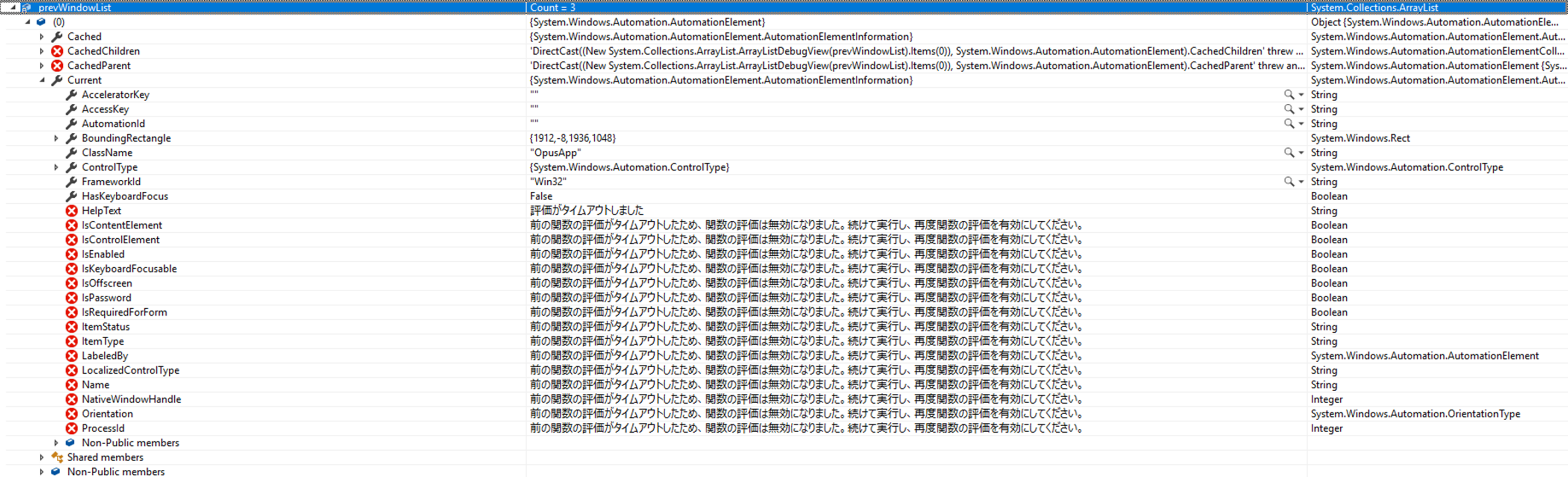Click the error icon beside NativeWindowHandle
This screenshot has width=1568, height=477.
(x=72, y=399)
